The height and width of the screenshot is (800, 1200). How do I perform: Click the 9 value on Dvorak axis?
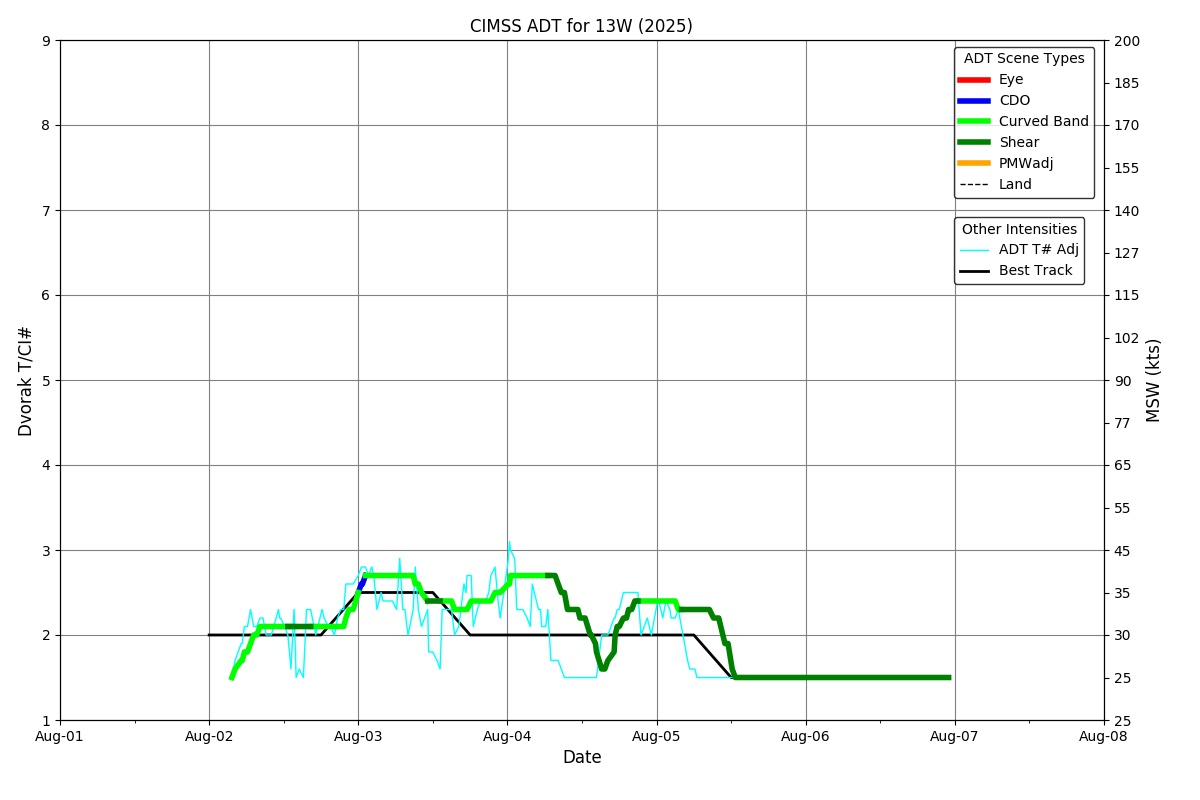point(46,41)
